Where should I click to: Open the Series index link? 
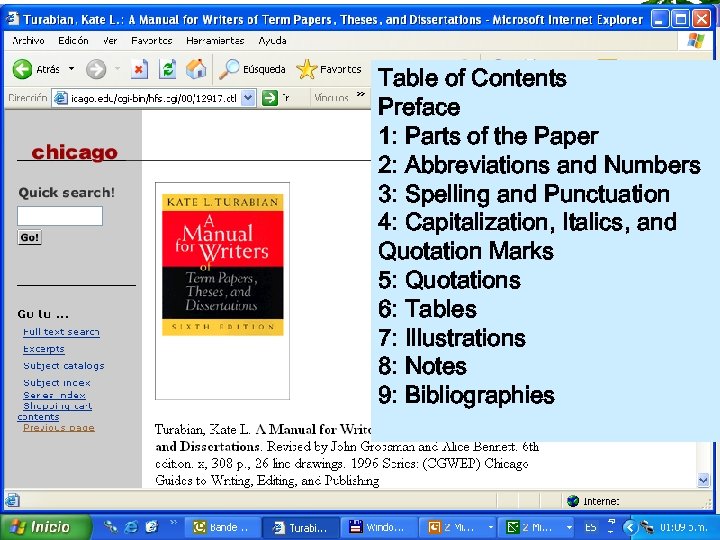54,395
